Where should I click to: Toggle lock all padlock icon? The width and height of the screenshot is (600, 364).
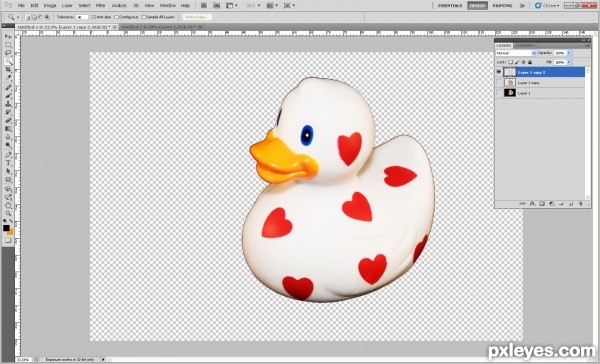[530, 62]
